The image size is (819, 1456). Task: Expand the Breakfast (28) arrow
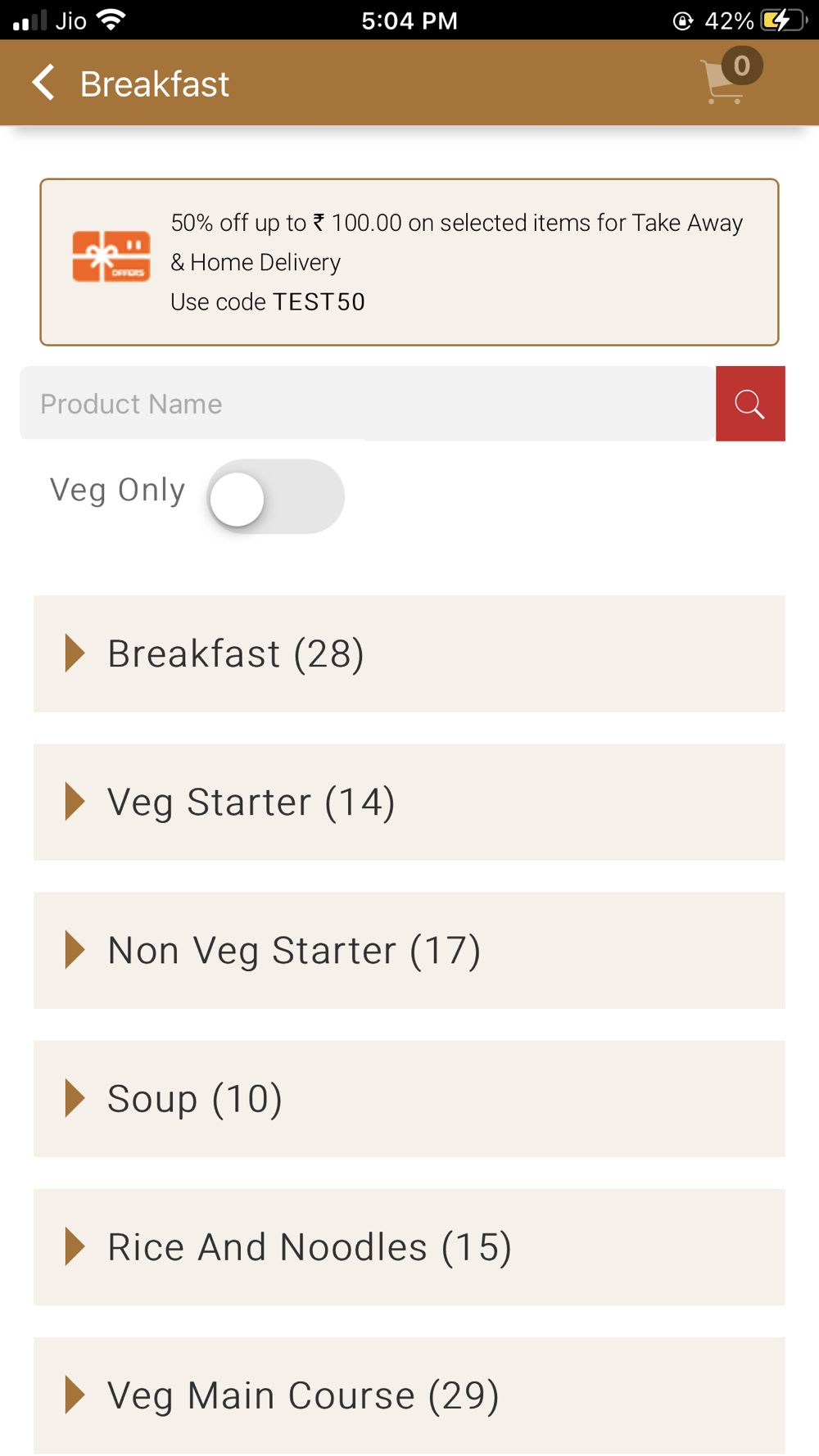75,653
